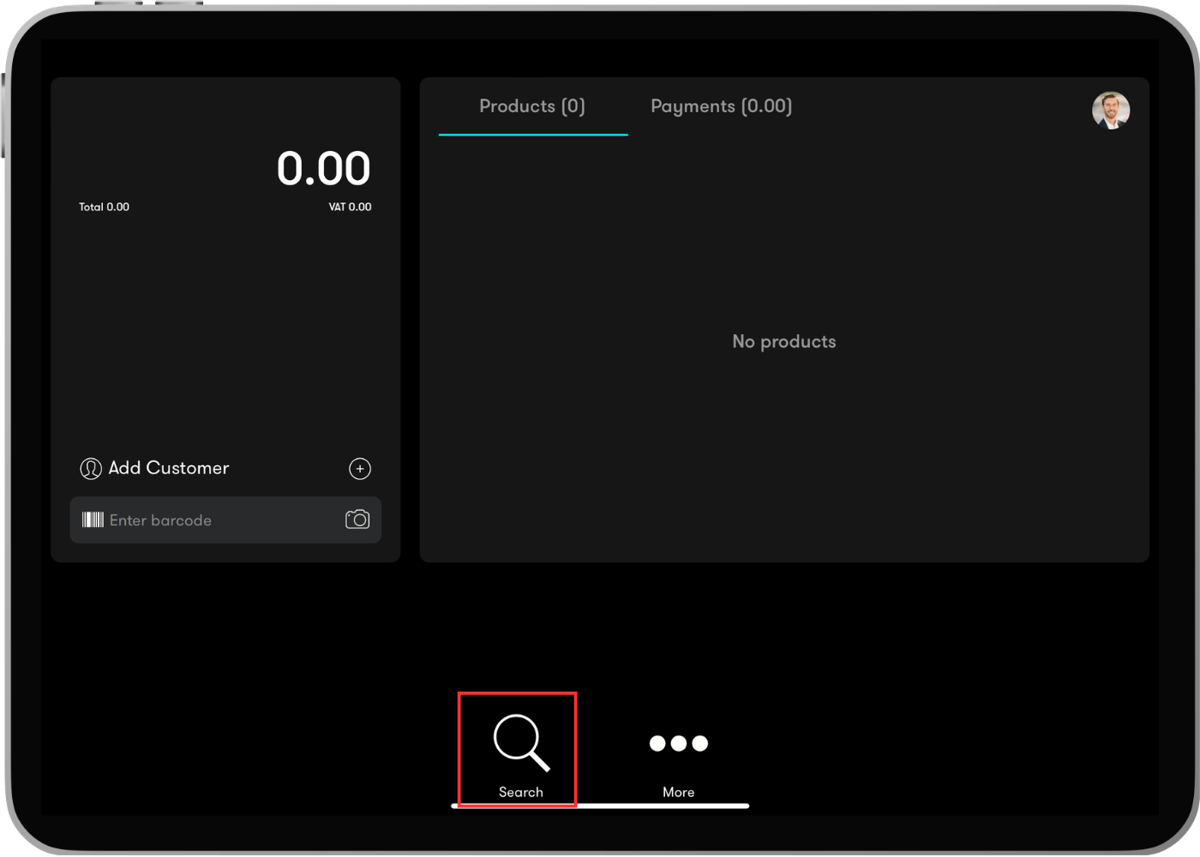Screen dimensions: 1200x857
Task: Click the large 0.00 amount display
Action: [x=324, y=168]
